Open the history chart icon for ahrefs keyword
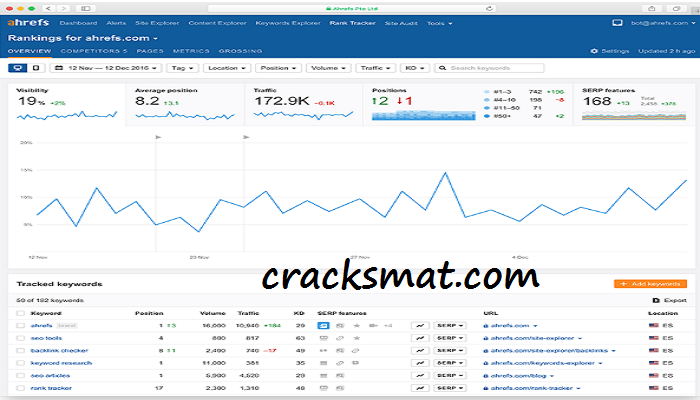The width and height of the screenshot is (700, 400). (420, 325)
